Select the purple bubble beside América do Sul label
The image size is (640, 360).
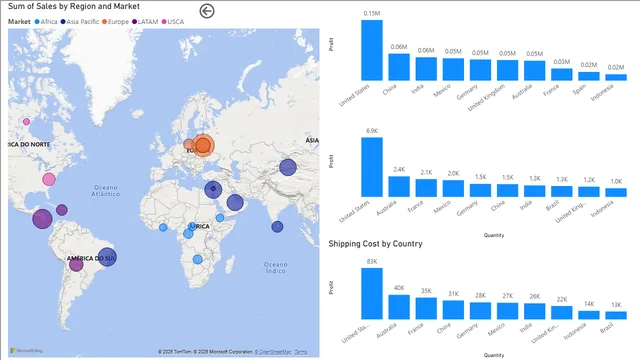point(76,264)
